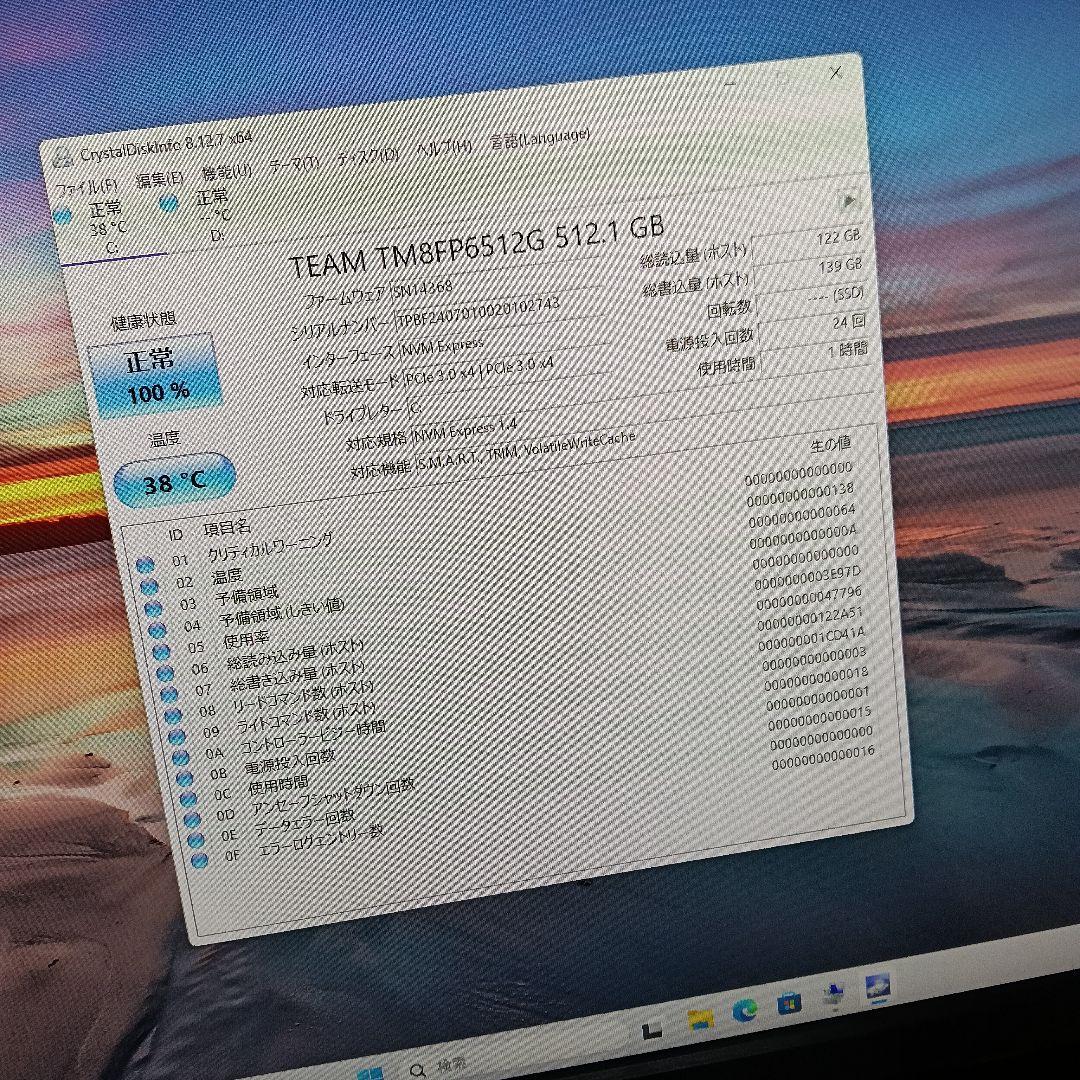Click the 38 °C temperature button

click(174, 481)
